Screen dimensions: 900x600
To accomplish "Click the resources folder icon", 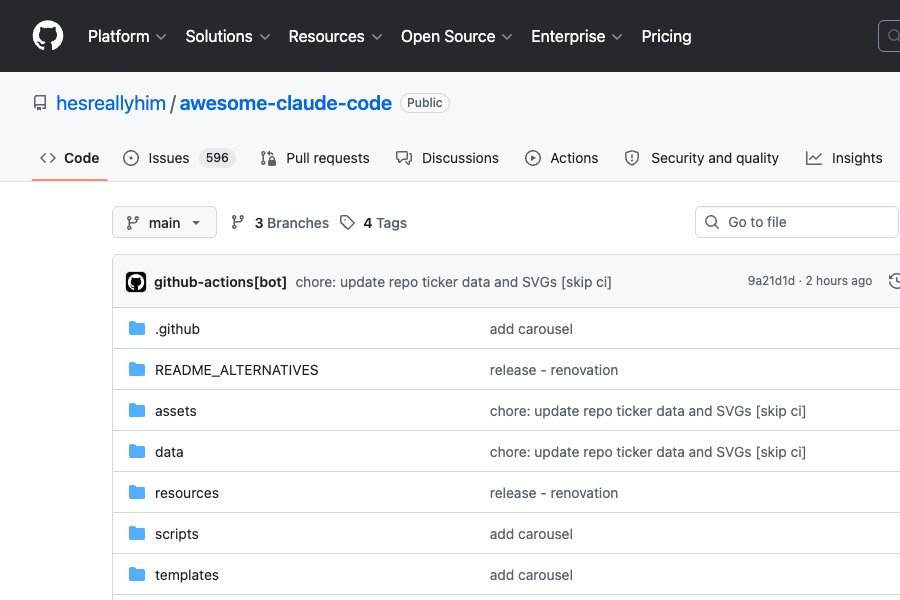I will click(137, 493).
